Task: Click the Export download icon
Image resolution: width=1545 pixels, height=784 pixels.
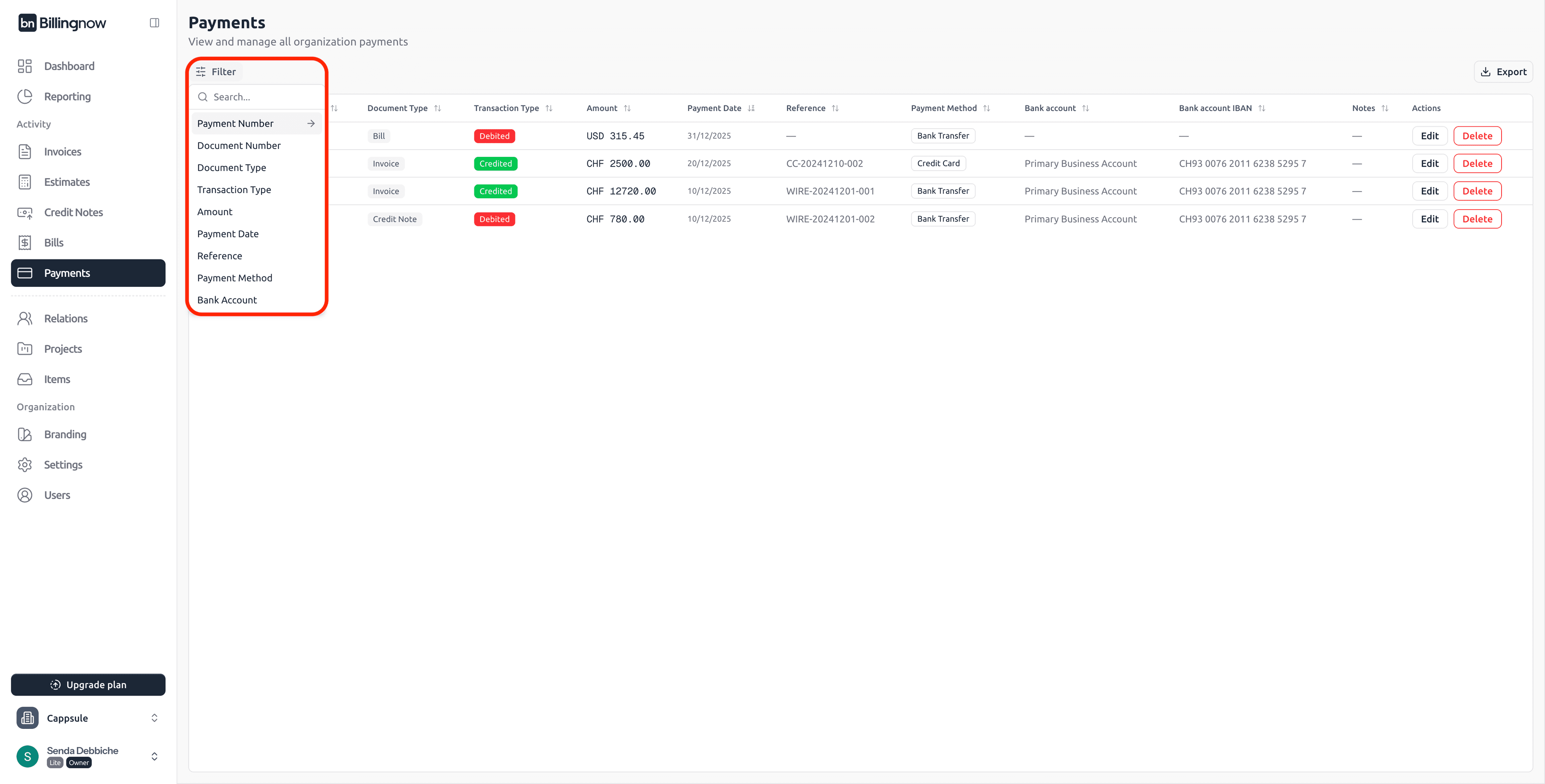Action: [1485, 71]
